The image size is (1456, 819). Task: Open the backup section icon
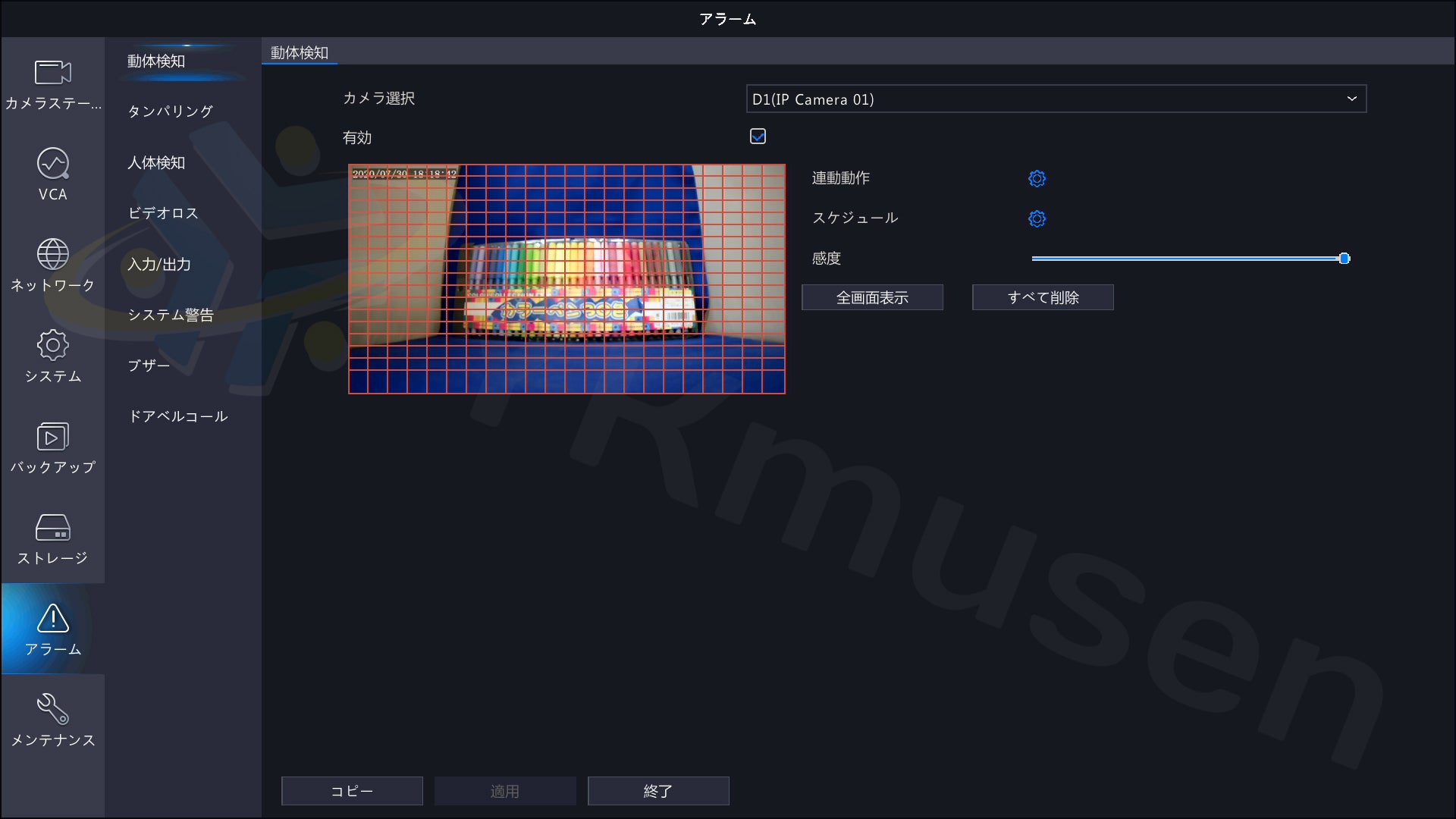[52, 437]
